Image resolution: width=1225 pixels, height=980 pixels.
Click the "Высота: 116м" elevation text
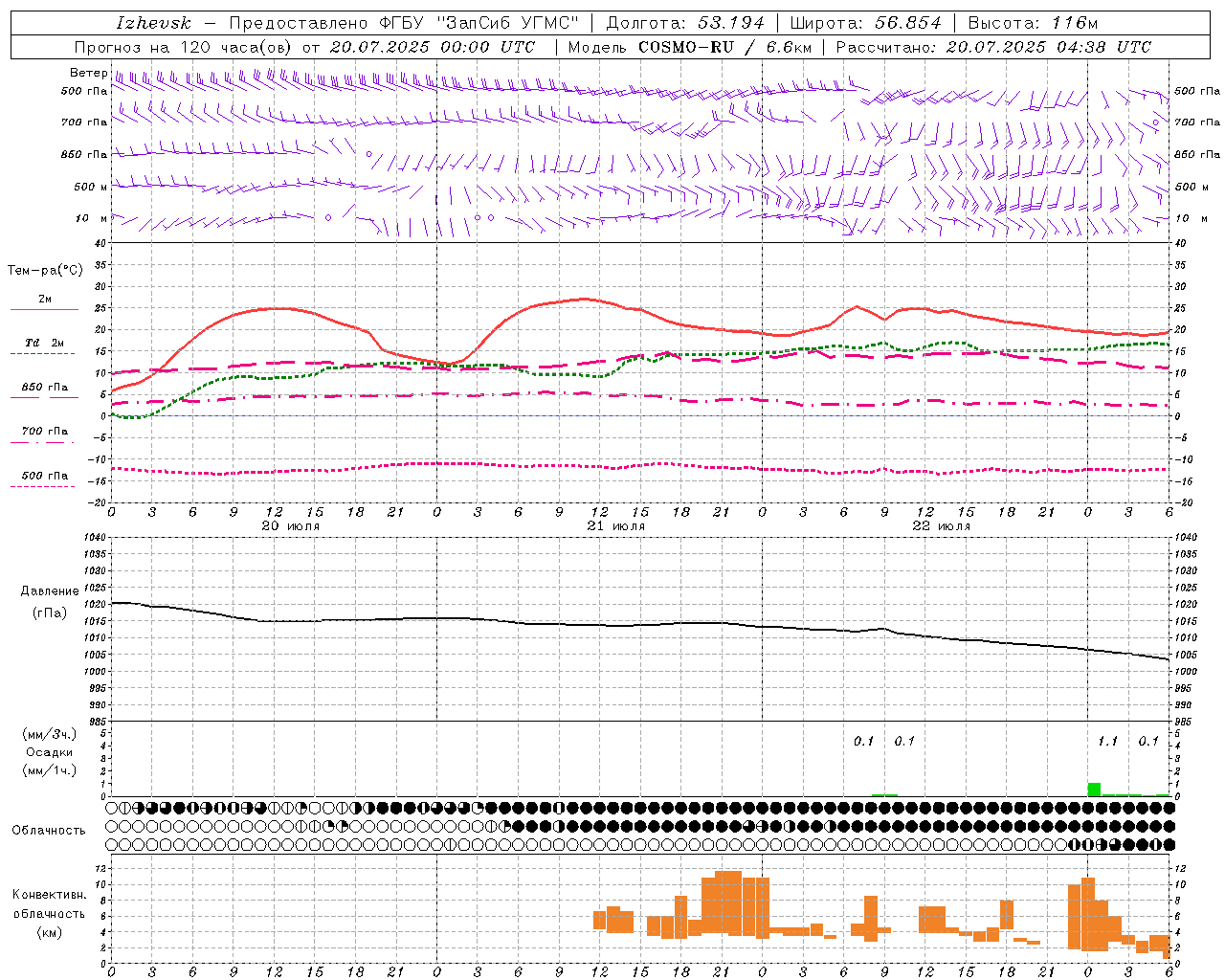click(1033, 23)
